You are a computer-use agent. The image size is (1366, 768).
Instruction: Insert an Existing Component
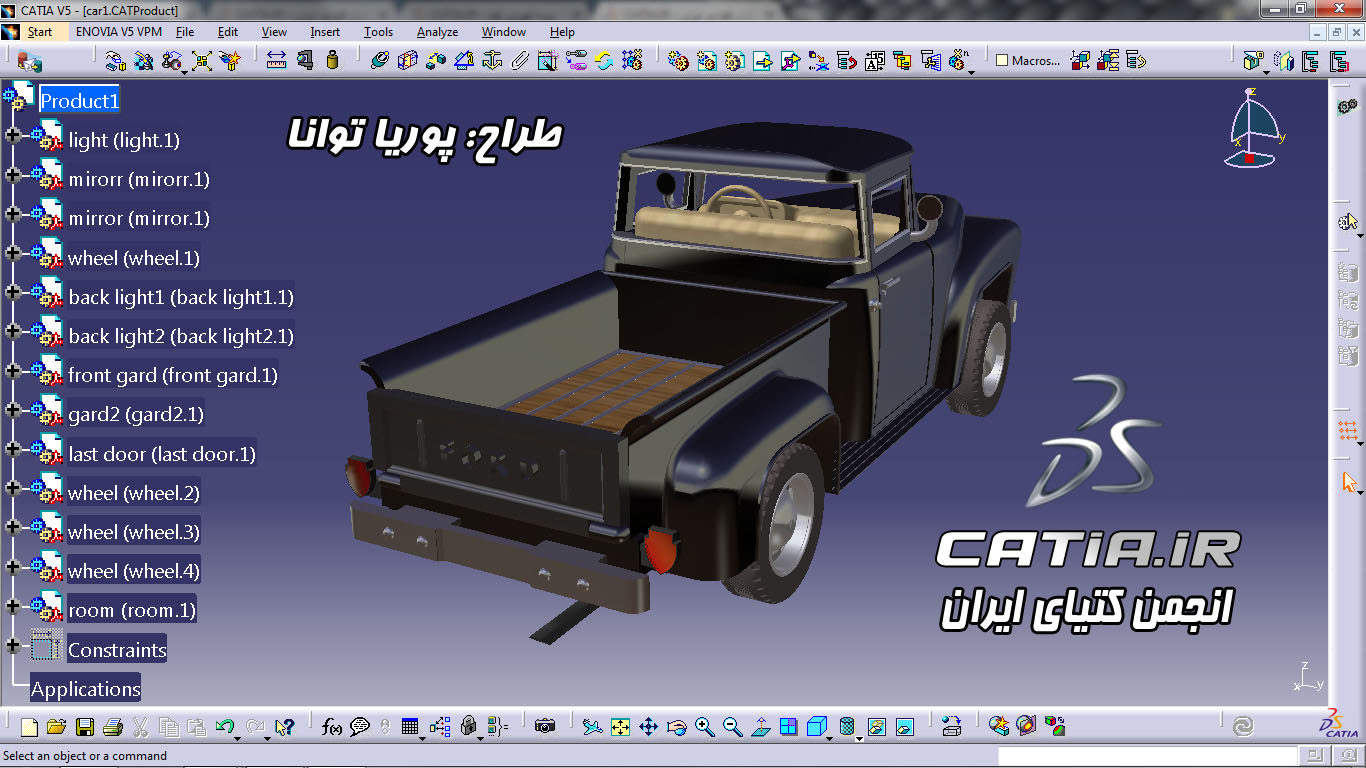pyautogui.click(x=763, y=61)
